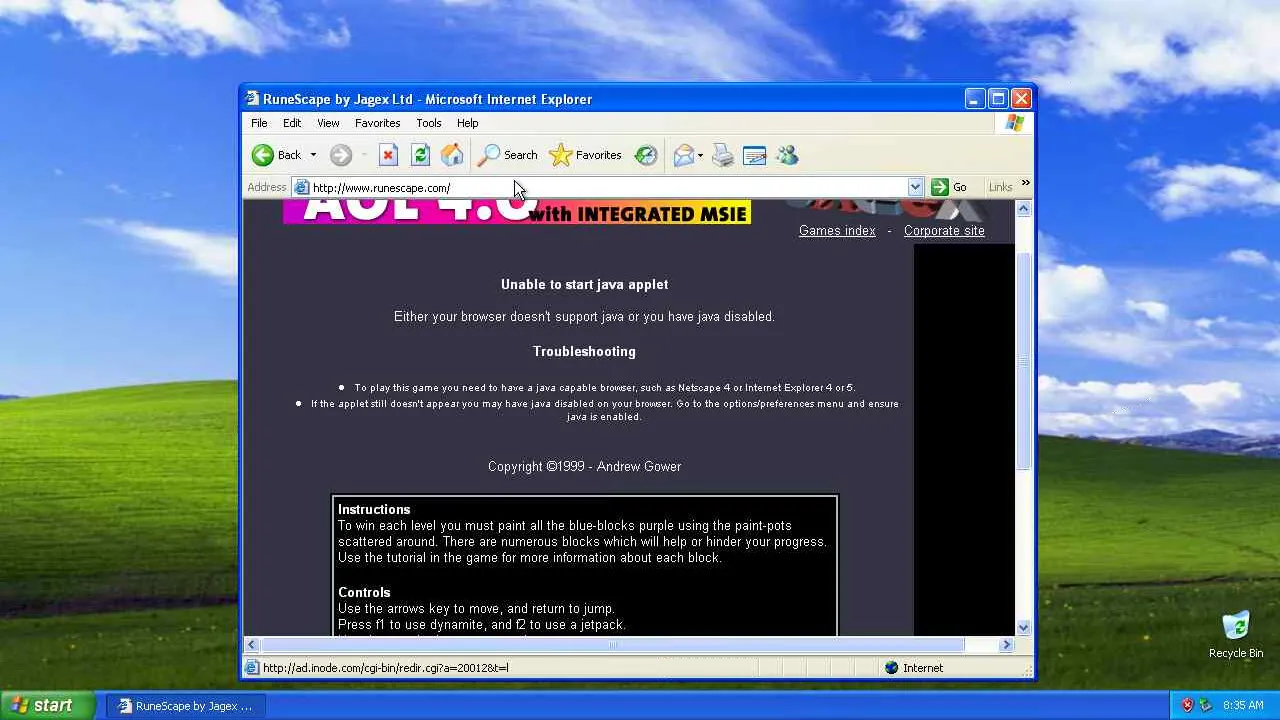Viewport: 1280px width, 720px height.
Task: Close the Internet Explorer window
Action: point(1021,99)
